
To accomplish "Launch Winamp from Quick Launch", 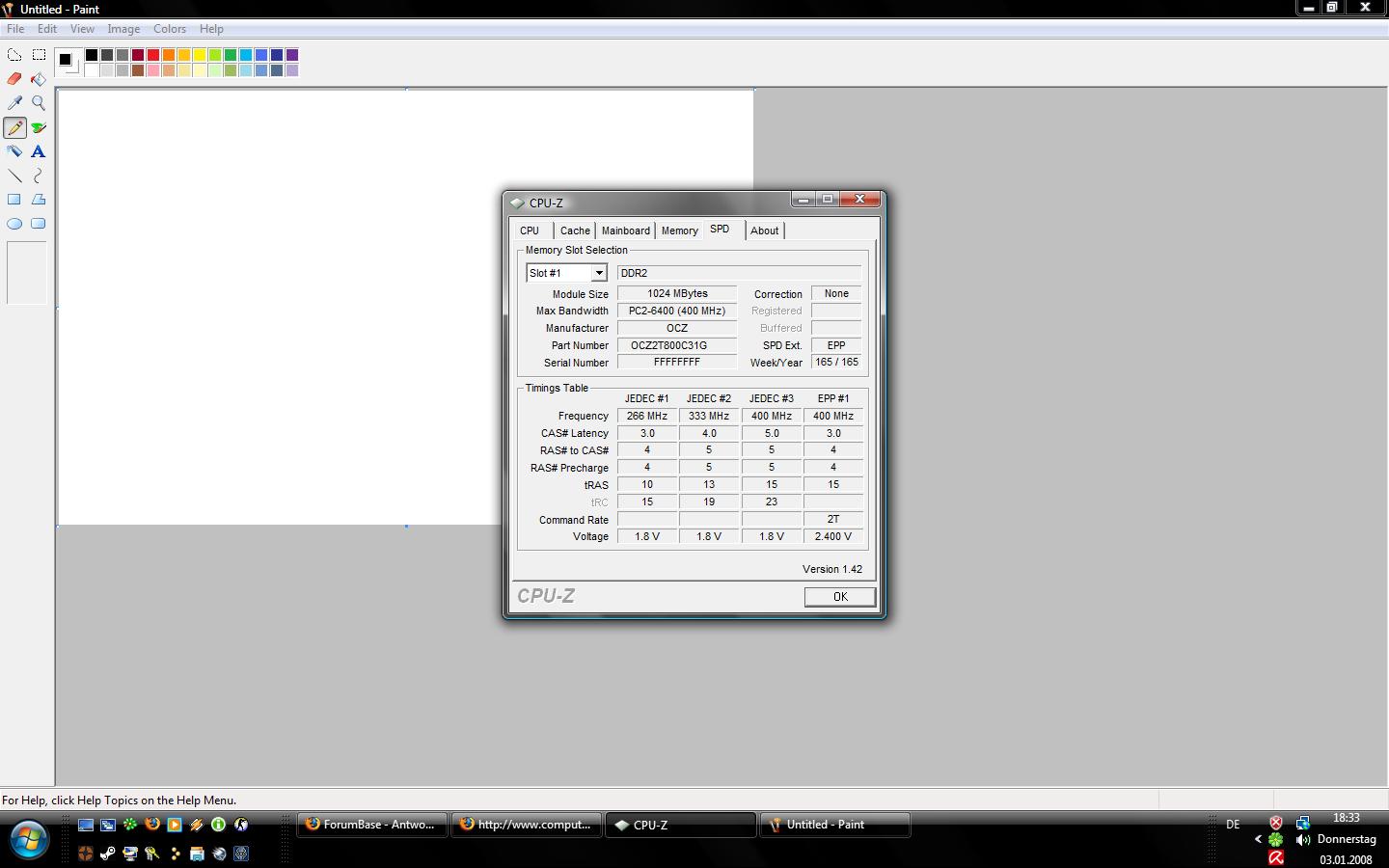I will [x=197, y=825].
